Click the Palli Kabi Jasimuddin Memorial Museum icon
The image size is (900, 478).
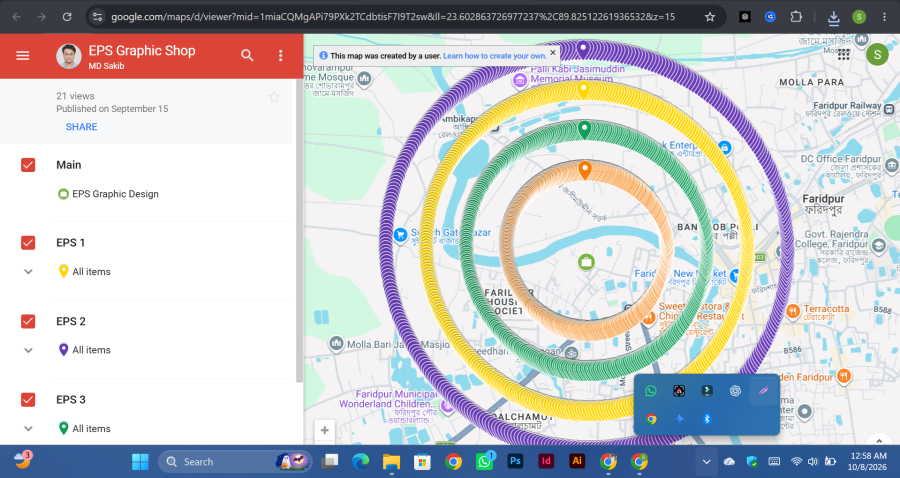(x=520, y=80)
